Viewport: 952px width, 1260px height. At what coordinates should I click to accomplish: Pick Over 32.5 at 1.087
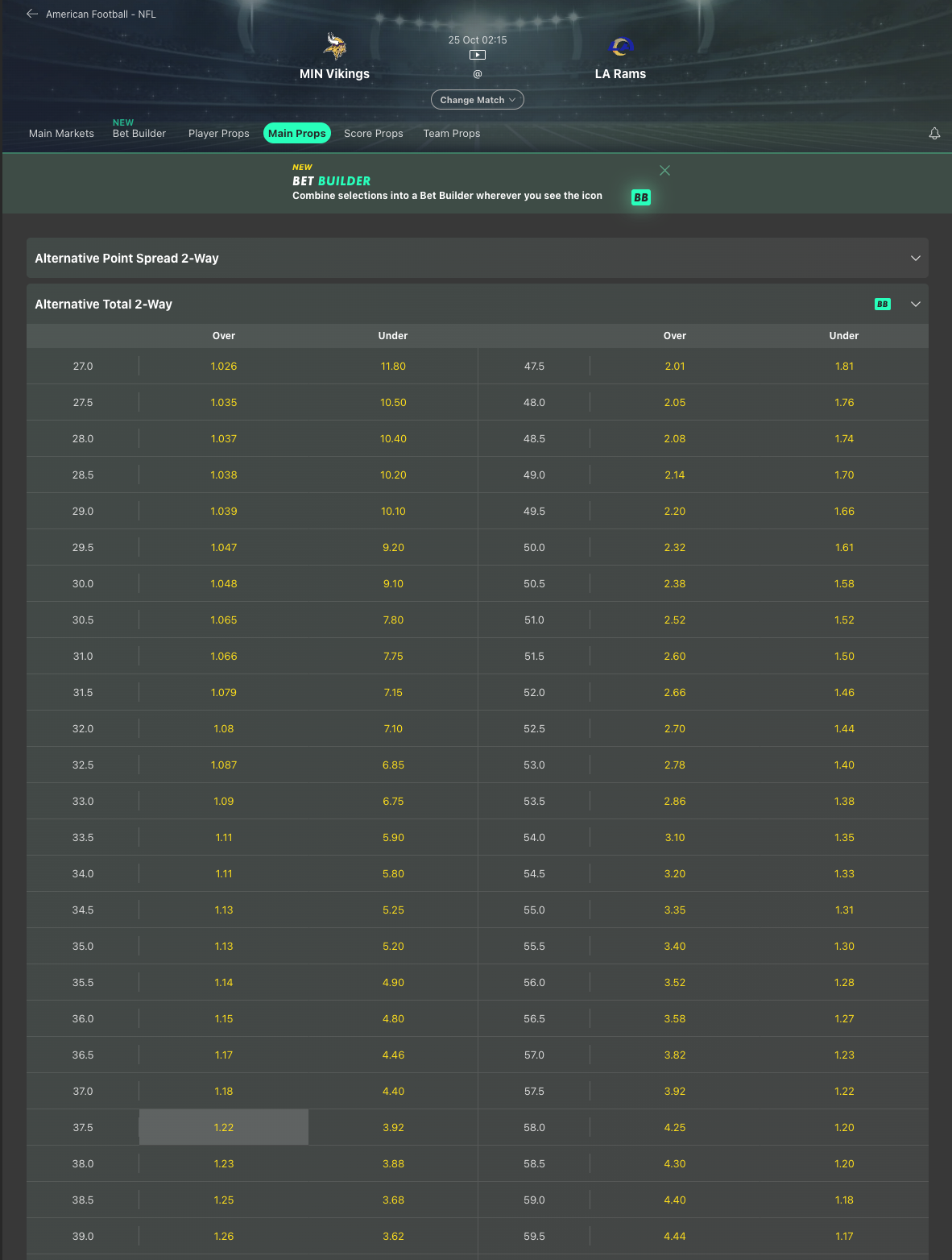click(224, 765)
